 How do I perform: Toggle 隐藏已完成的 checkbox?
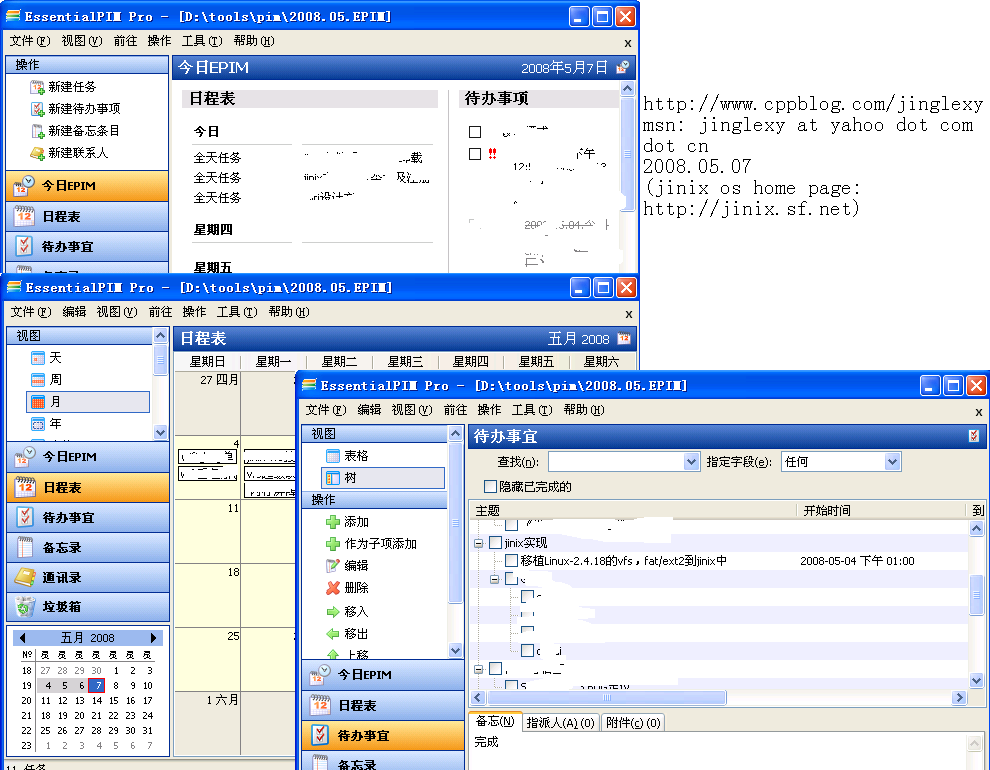[x=490, y=487]
